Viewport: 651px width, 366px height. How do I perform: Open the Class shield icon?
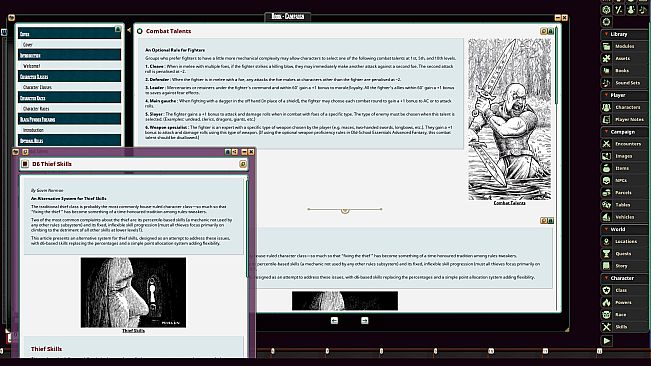tap(606, 290)
